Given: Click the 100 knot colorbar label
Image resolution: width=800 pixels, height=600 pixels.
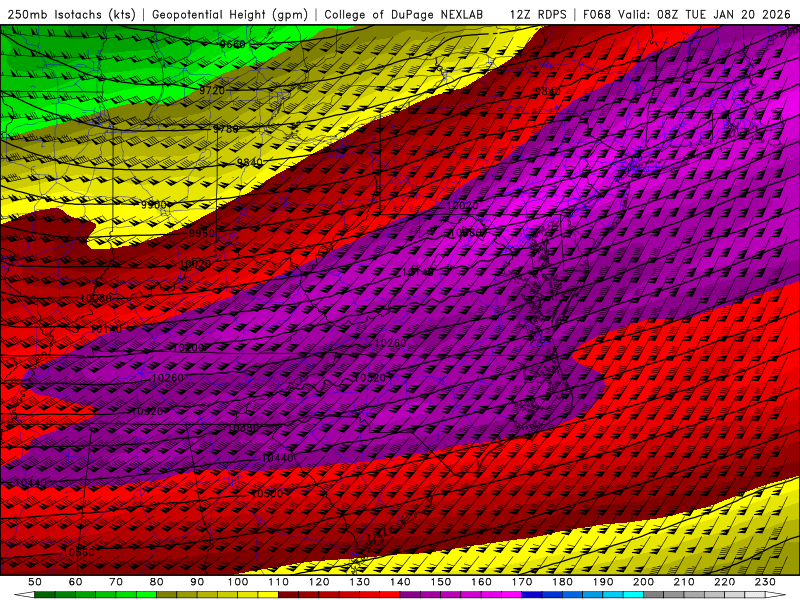Looking at the screenshot, I should coord(238,582).
